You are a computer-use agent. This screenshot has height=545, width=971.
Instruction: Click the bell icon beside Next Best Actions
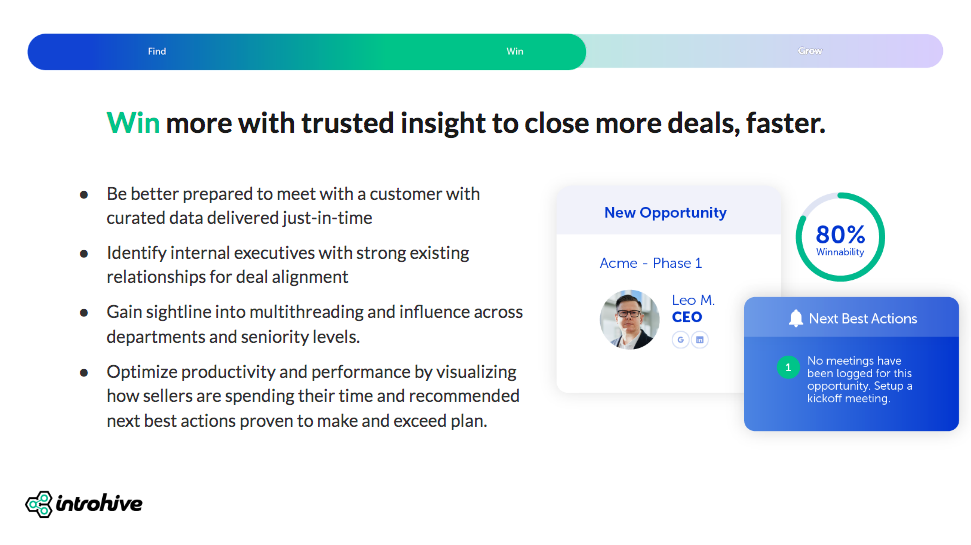pyautogui.click(x=796, y=318)
